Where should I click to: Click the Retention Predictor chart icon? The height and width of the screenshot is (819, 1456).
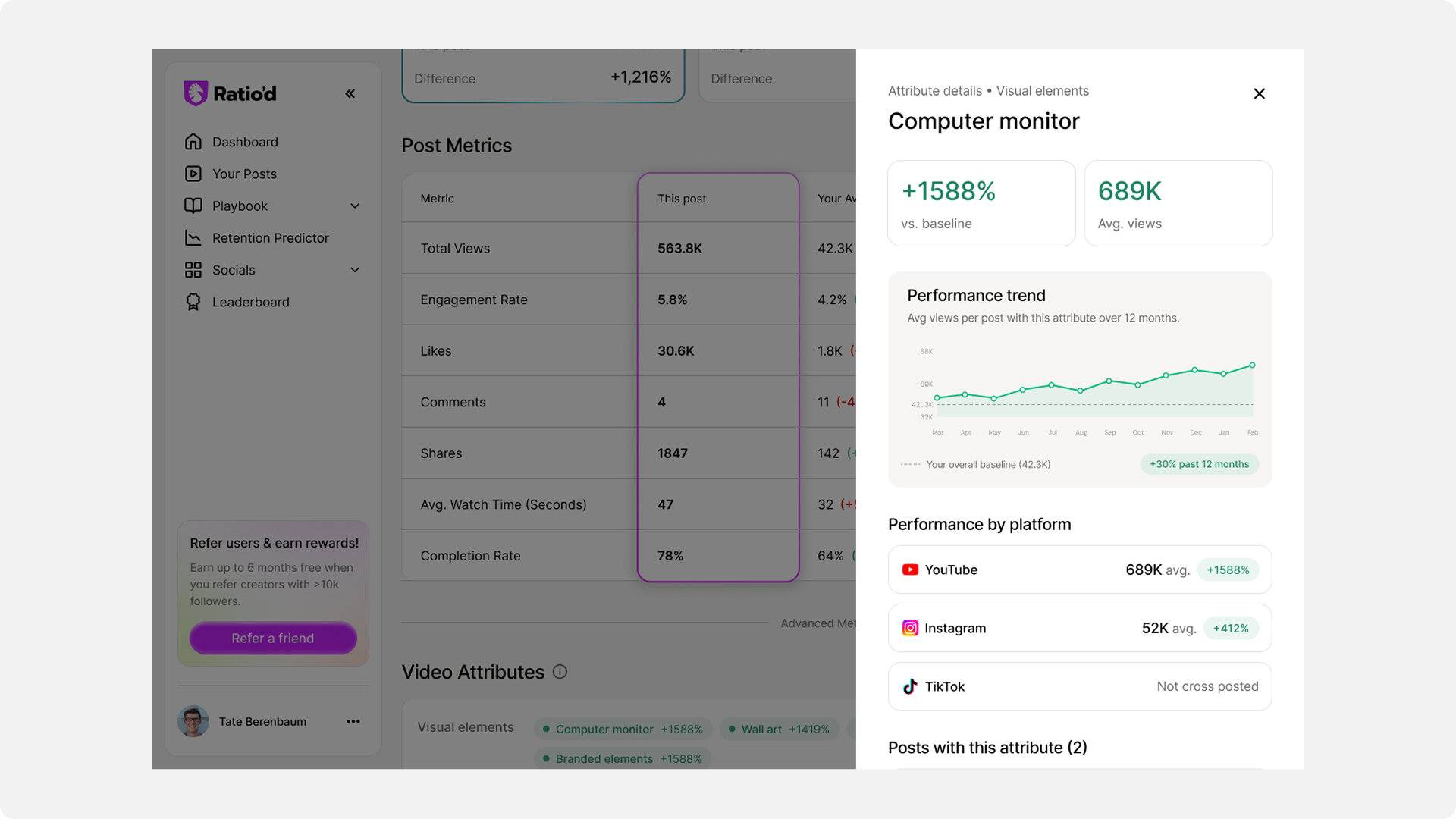193,238
